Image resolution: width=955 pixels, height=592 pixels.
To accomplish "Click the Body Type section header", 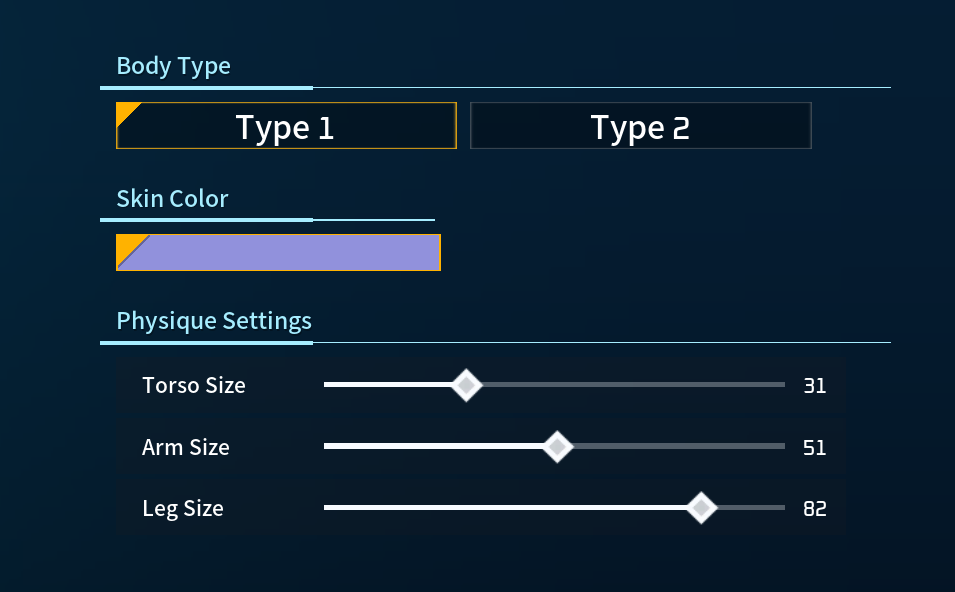I will [174, 66].
